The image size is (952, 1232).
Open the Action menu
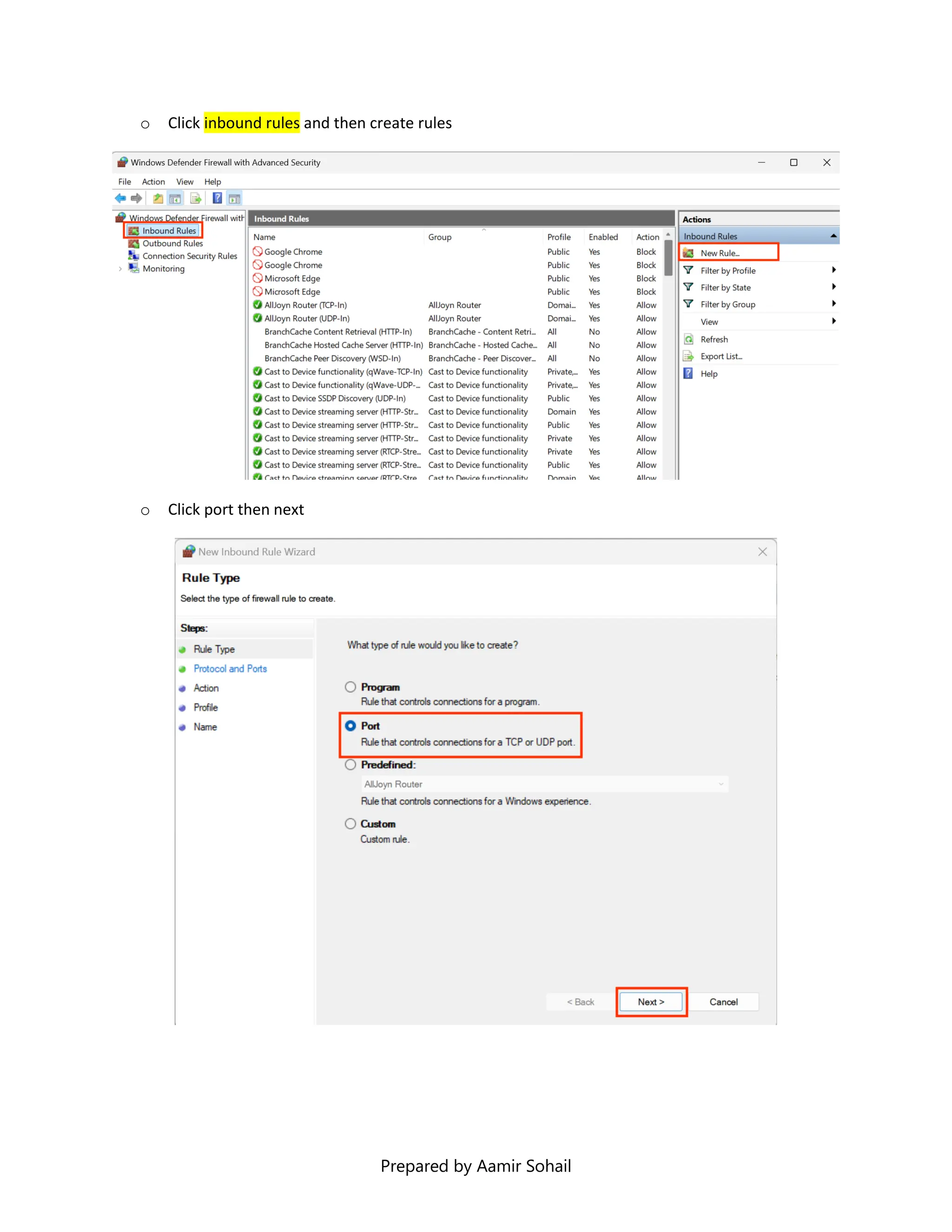coord(153,182)
